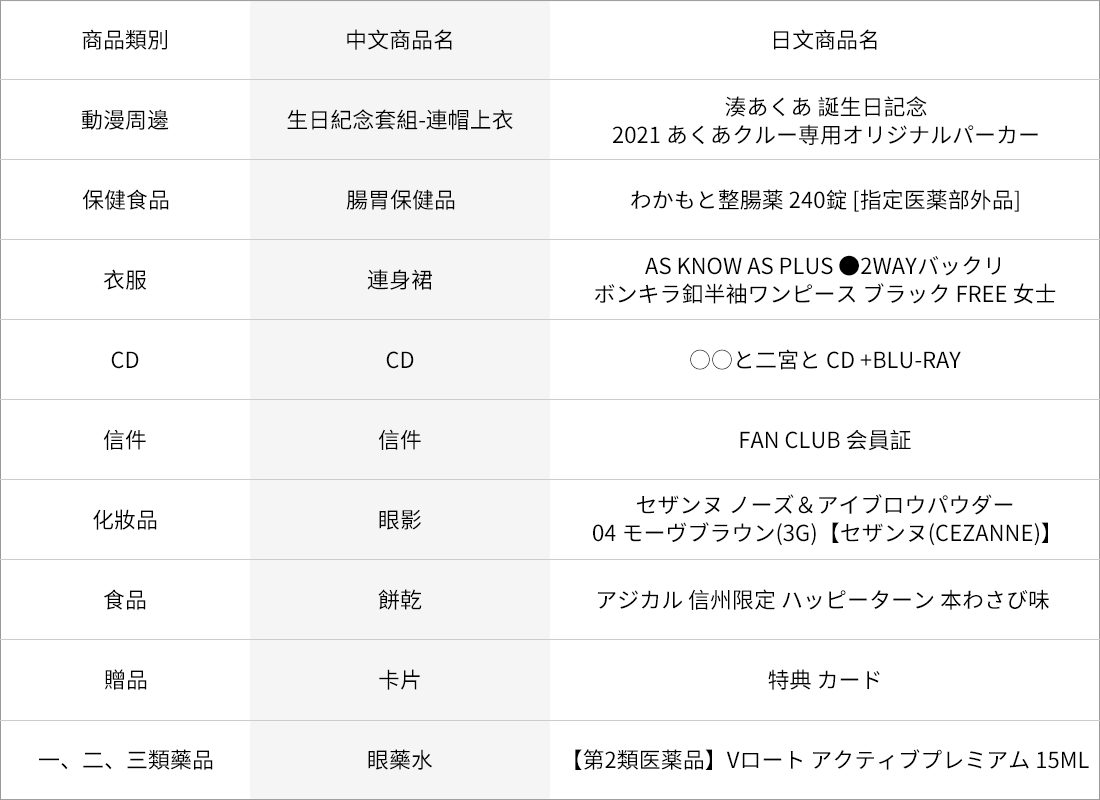Viewport: 1100px width, 800px height.
Task: Select the ○○と二宮と CD +BLU-RAY cell
Action: (x=824, y=360)
